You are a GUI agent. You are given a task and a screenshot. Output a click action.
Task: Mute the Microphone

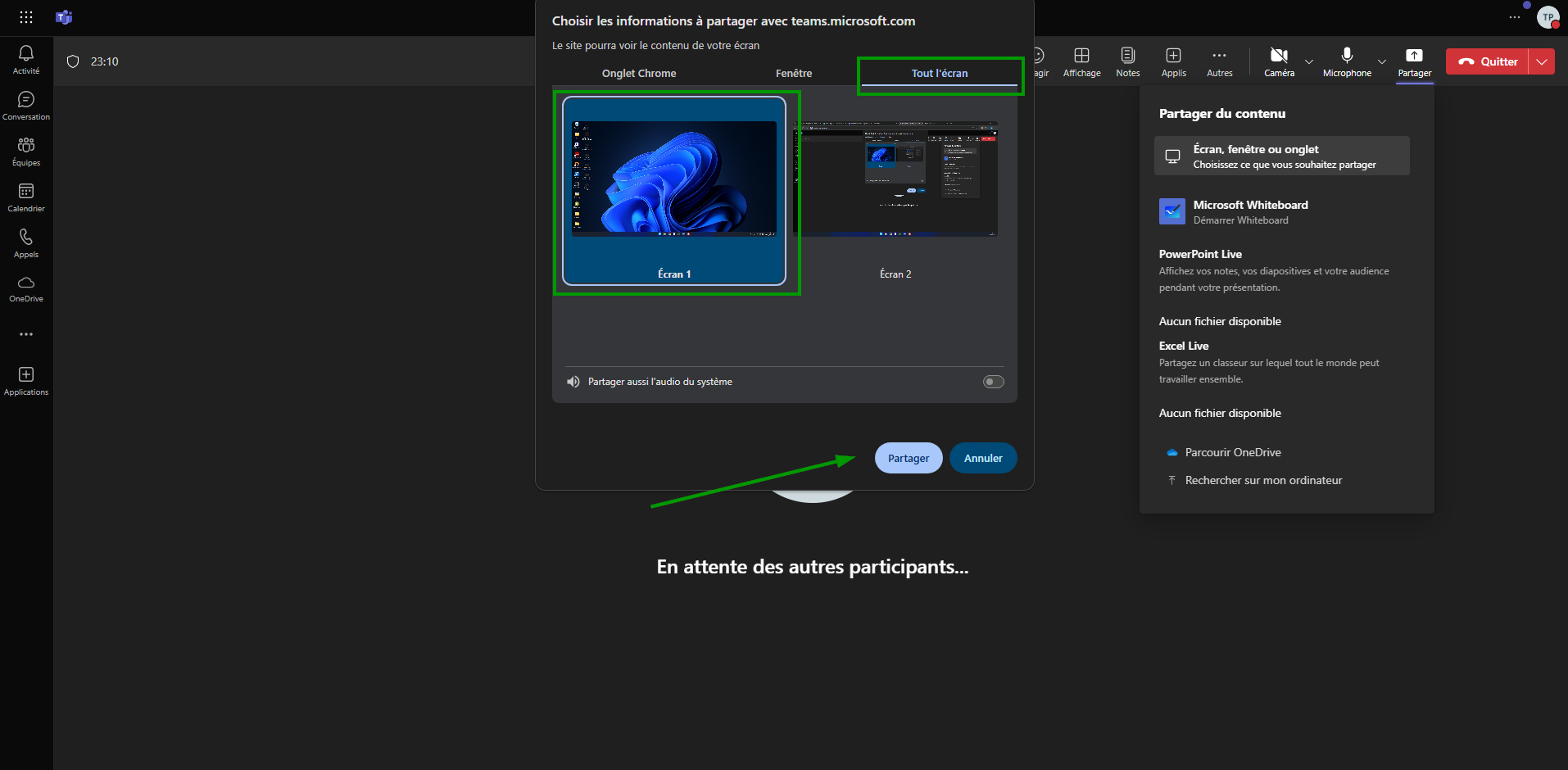tap(1347, 62)
